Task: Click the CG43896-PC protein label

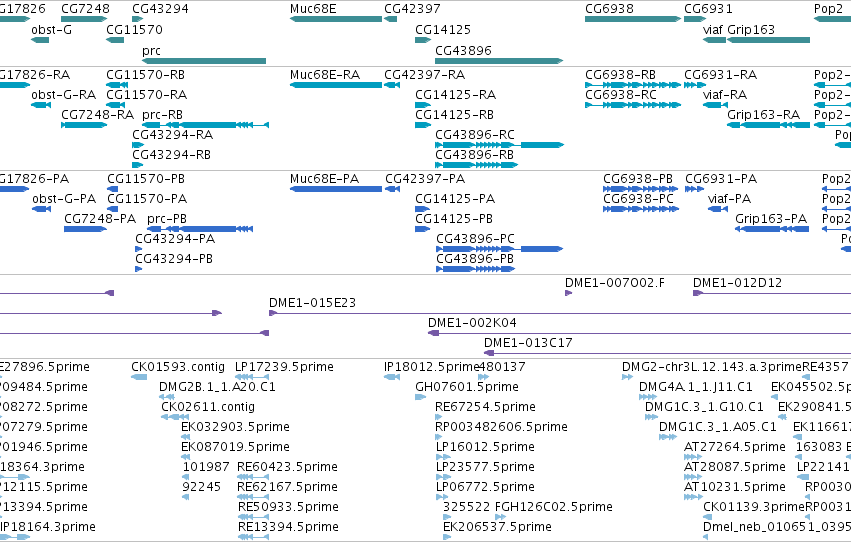Action: (x=475, y=239)
